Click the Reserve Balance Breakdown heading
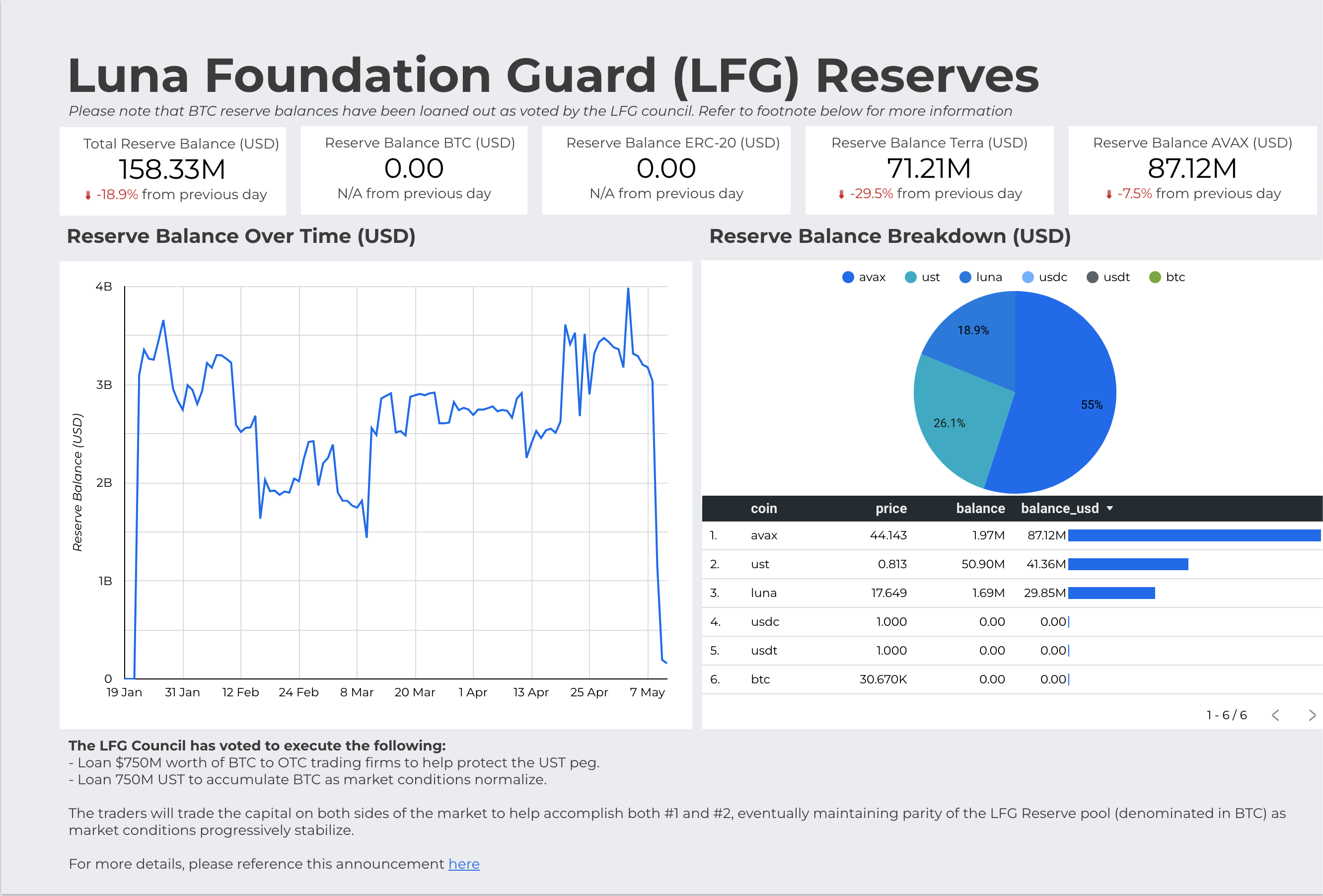The image size is (1323, 896). point(890,236)
